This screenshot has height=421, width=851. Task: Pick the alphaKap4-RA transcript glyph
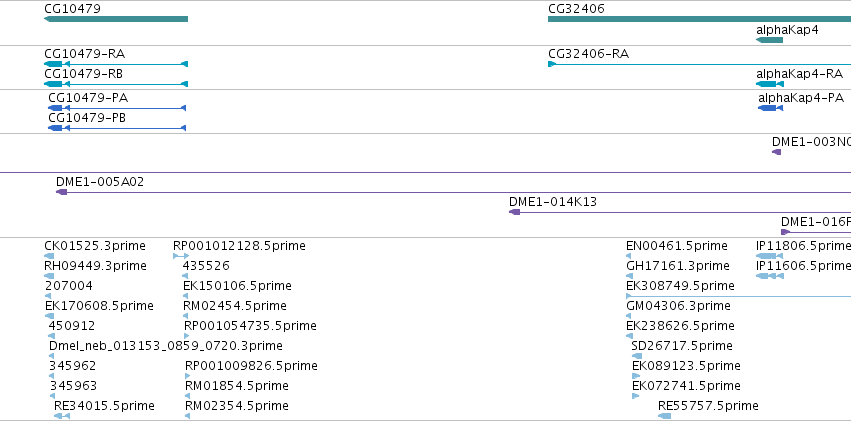(x=770, y=84)
